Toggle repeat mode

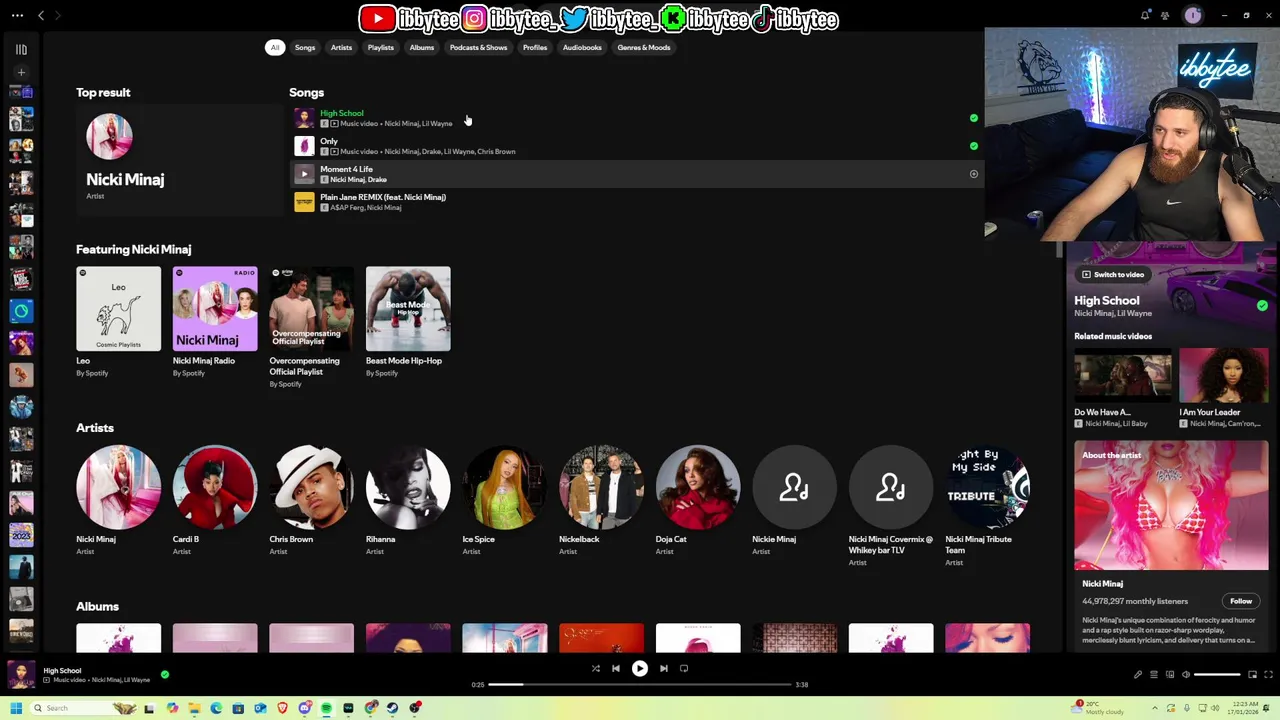684,669
